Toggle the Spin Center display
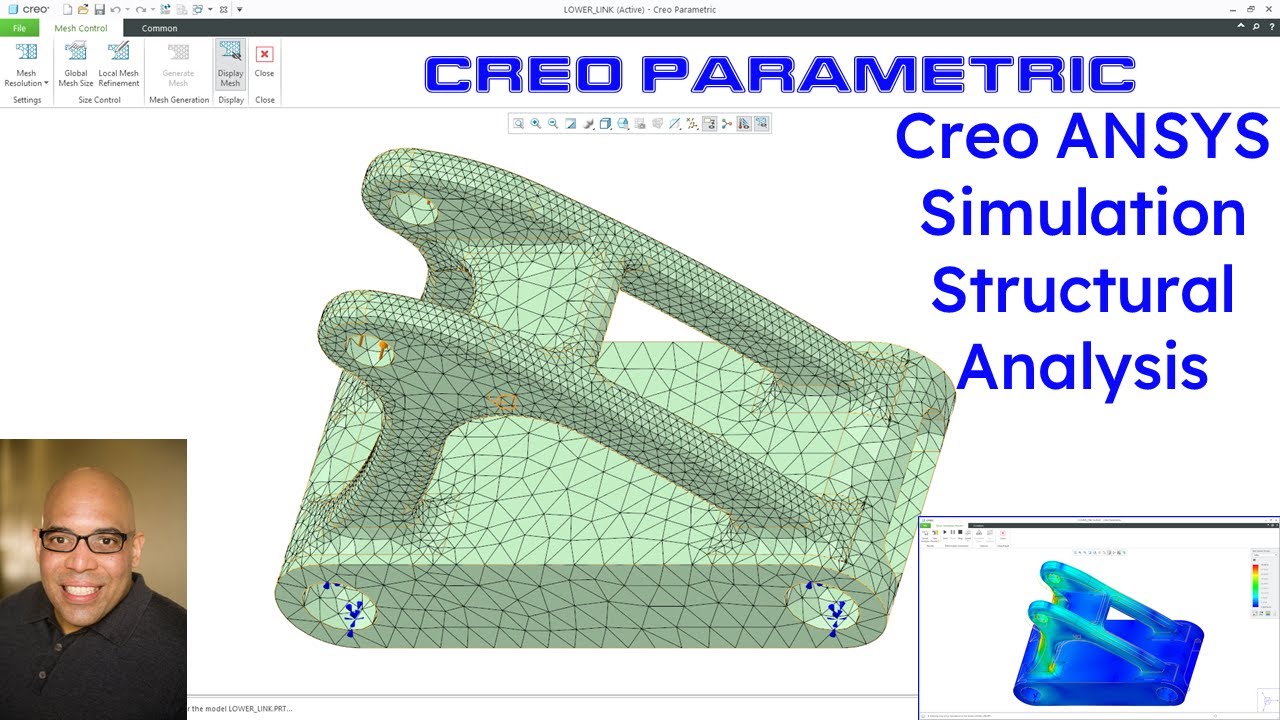The height and width of the screenshot is (720, 1280). pos(727,124)
